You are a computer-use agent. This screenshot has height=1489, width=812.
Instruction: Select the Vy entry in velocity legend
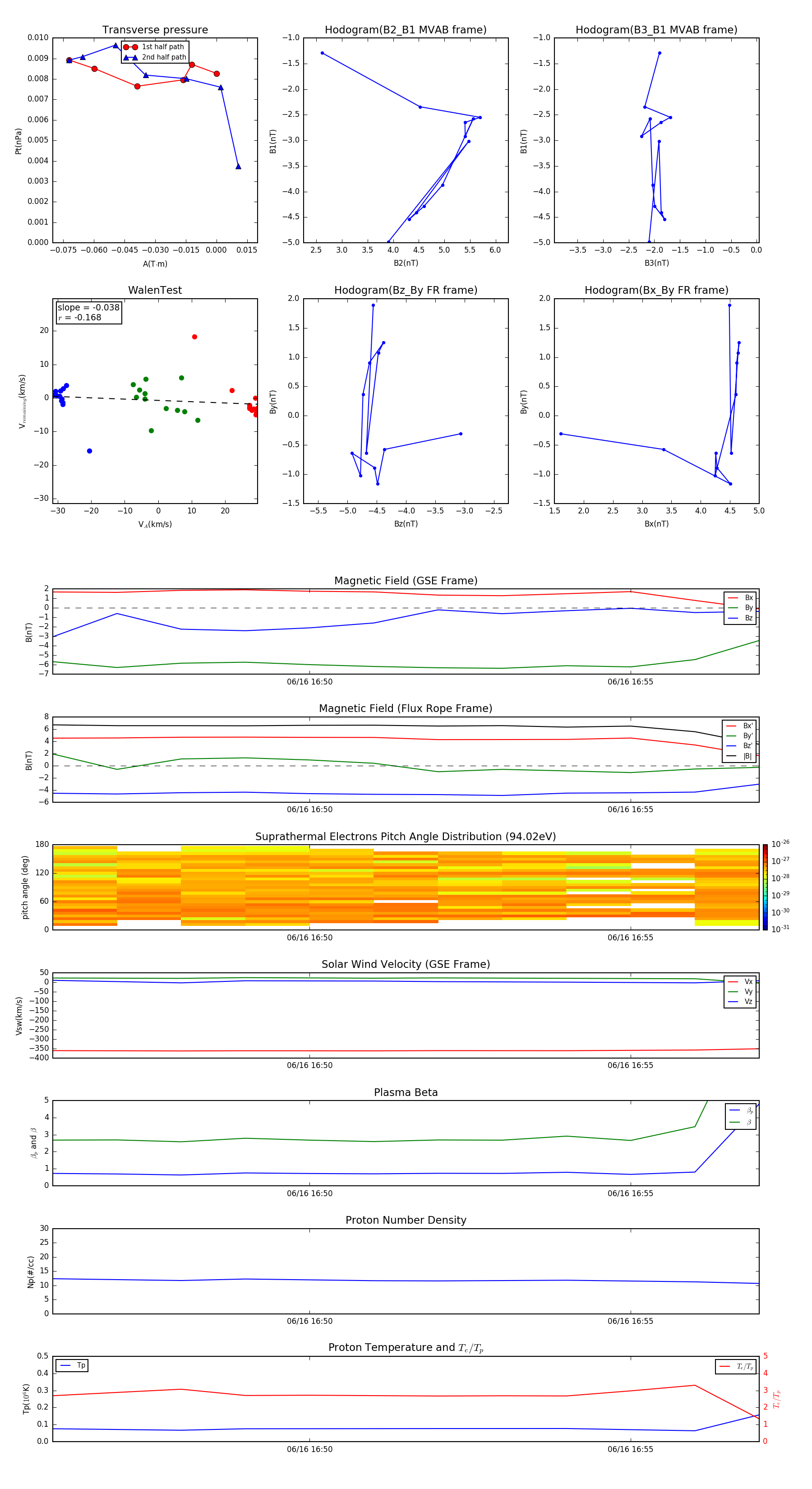740,991
